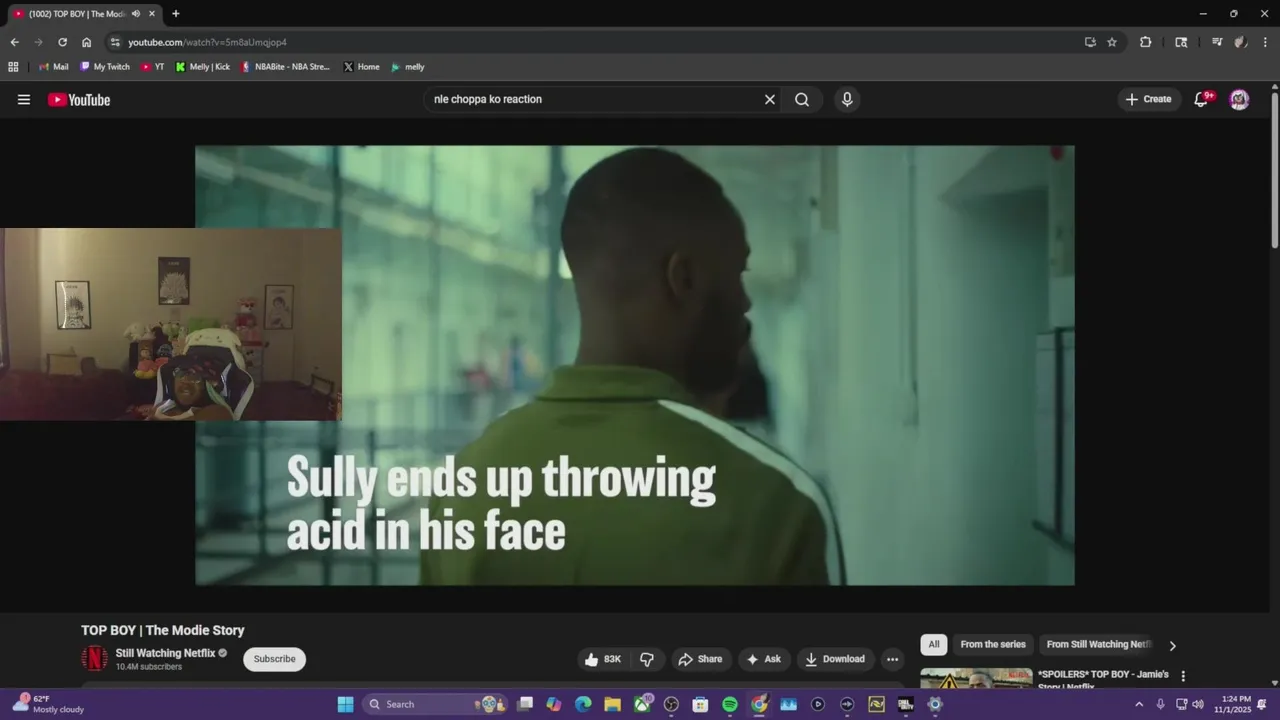
Task: Open the YouTube account avatar menu
Action: [1239, 99]
